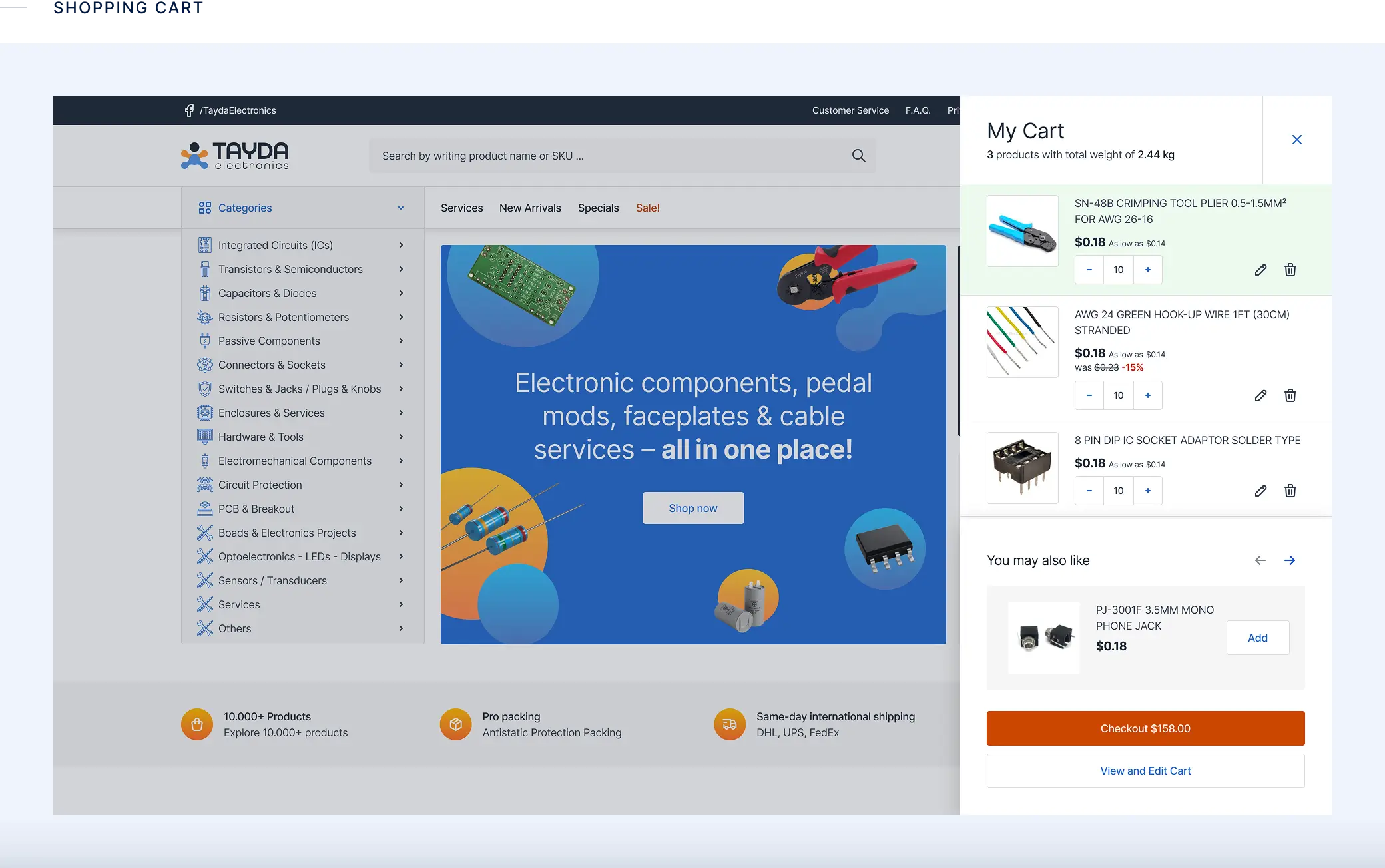Delete the crimping tool plier from cart
1385x868 pixels.
coord(1290,270)
